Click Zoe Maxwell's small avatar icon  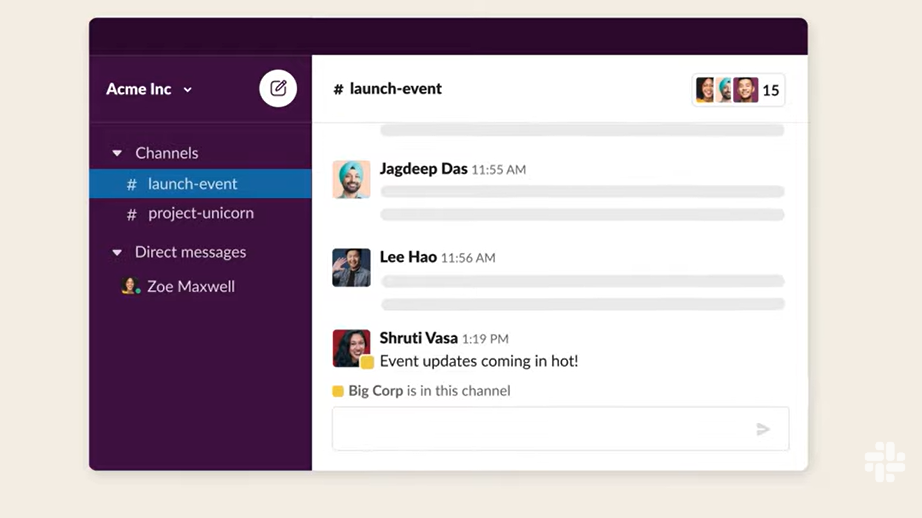130,286
